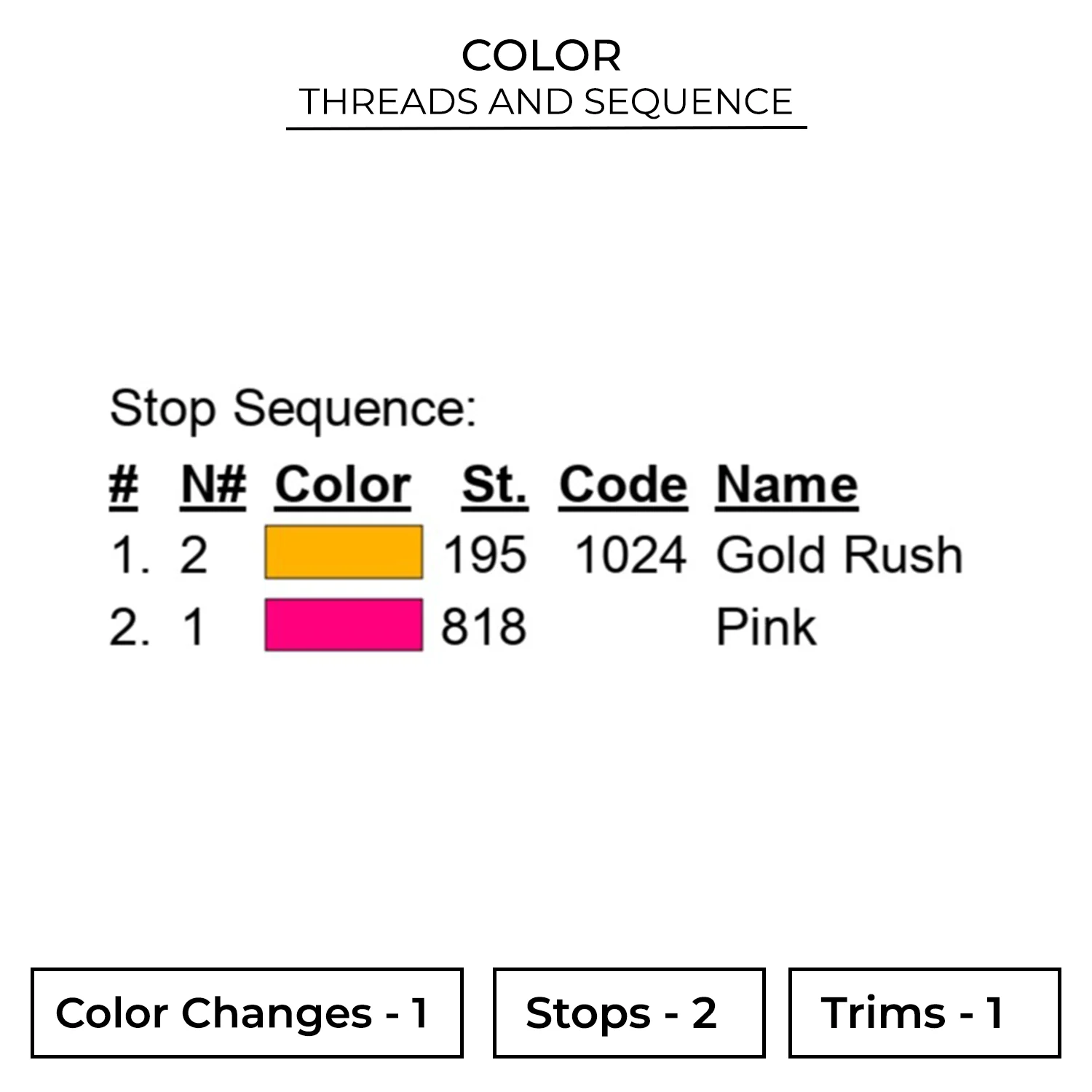
Task: Click the # column header
Action: [x=123, y=485]
